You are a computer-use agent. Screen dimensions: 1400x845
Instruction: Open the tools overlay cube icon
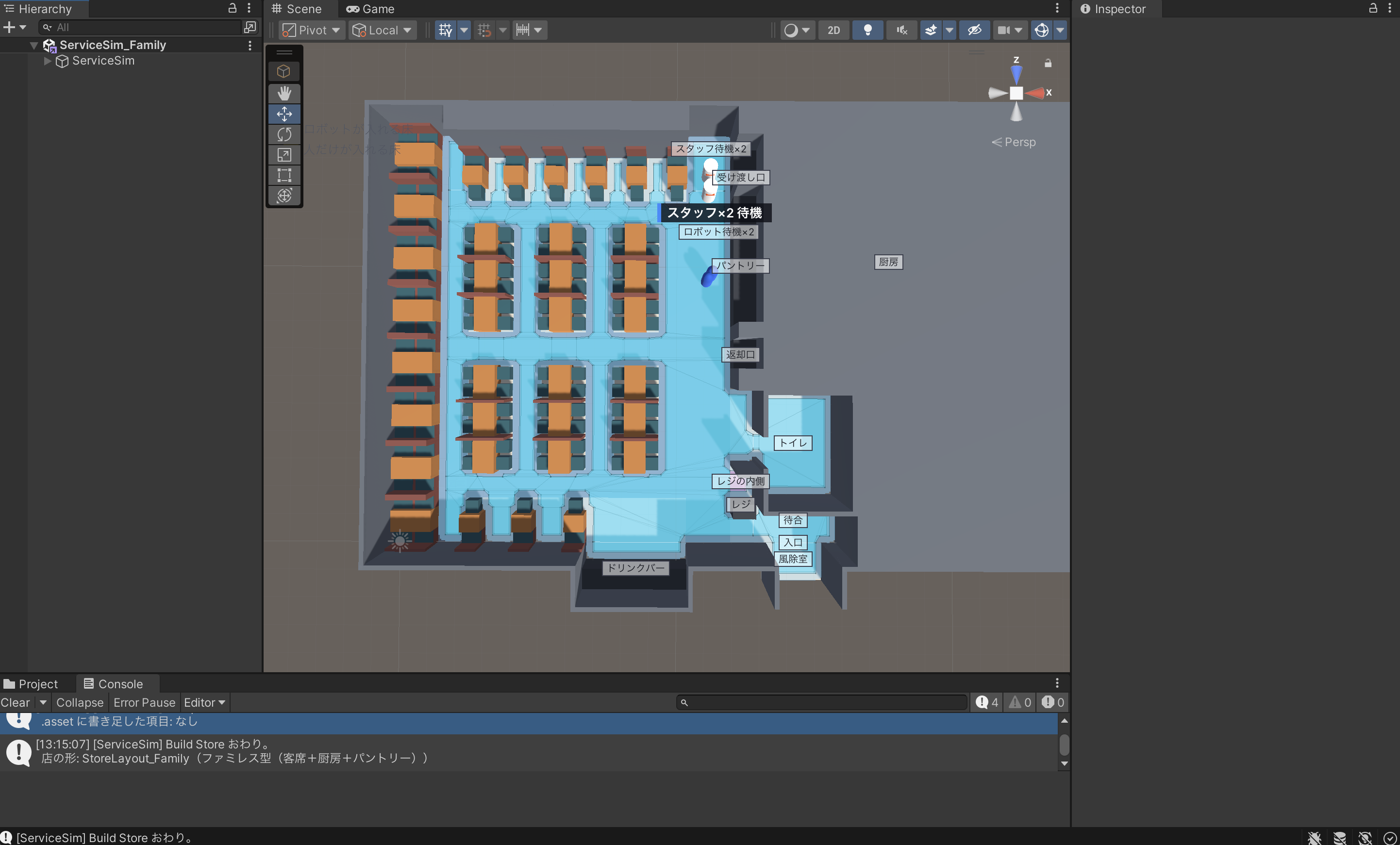pyautogui.click(x=284, y=71)
